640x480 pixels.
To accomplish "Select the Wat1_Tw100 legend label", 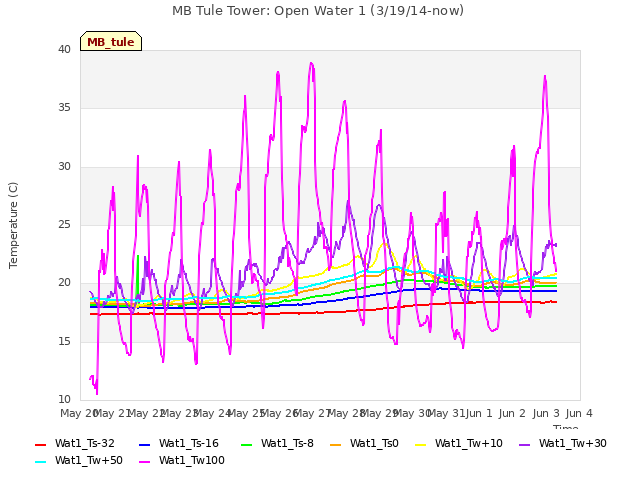I will pyautogui.click(x=192, y=460).
